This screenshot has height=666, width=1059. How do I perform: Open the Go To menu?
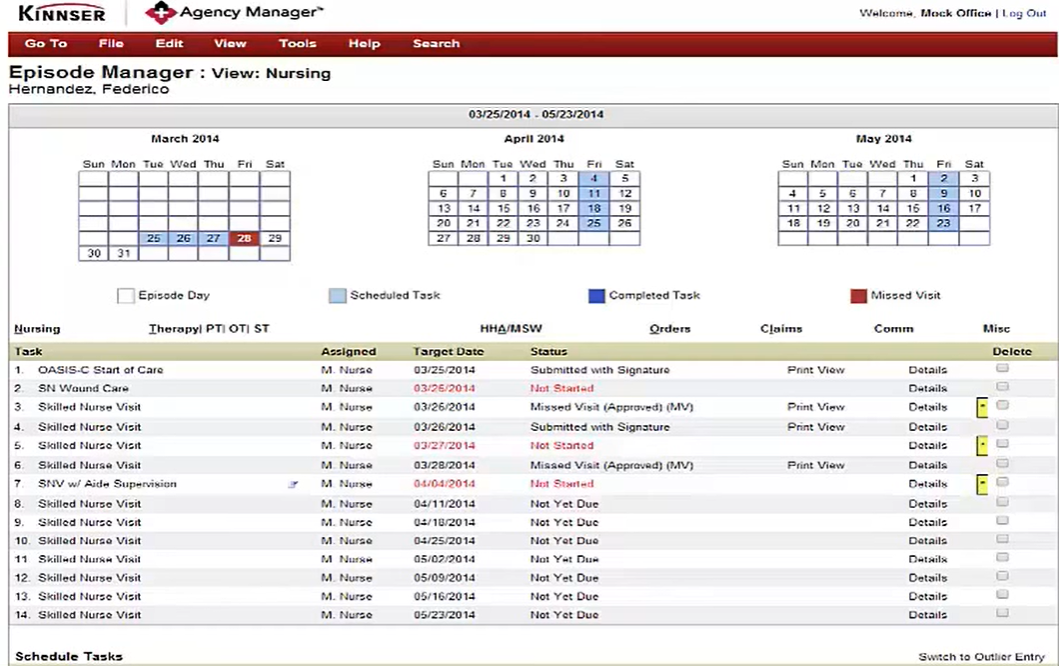(45, 44)
